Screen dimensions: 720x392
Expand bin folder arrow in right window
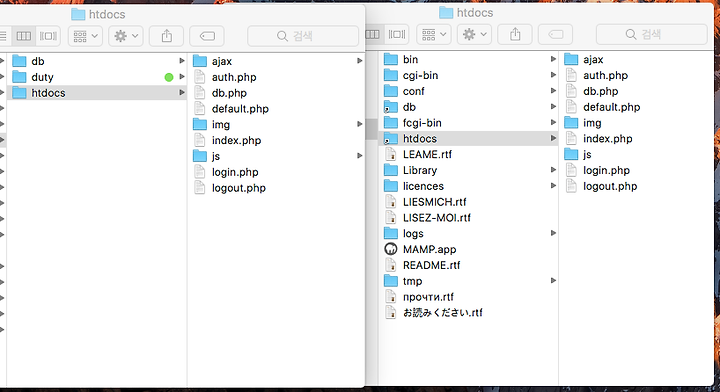tap(553, 59)
